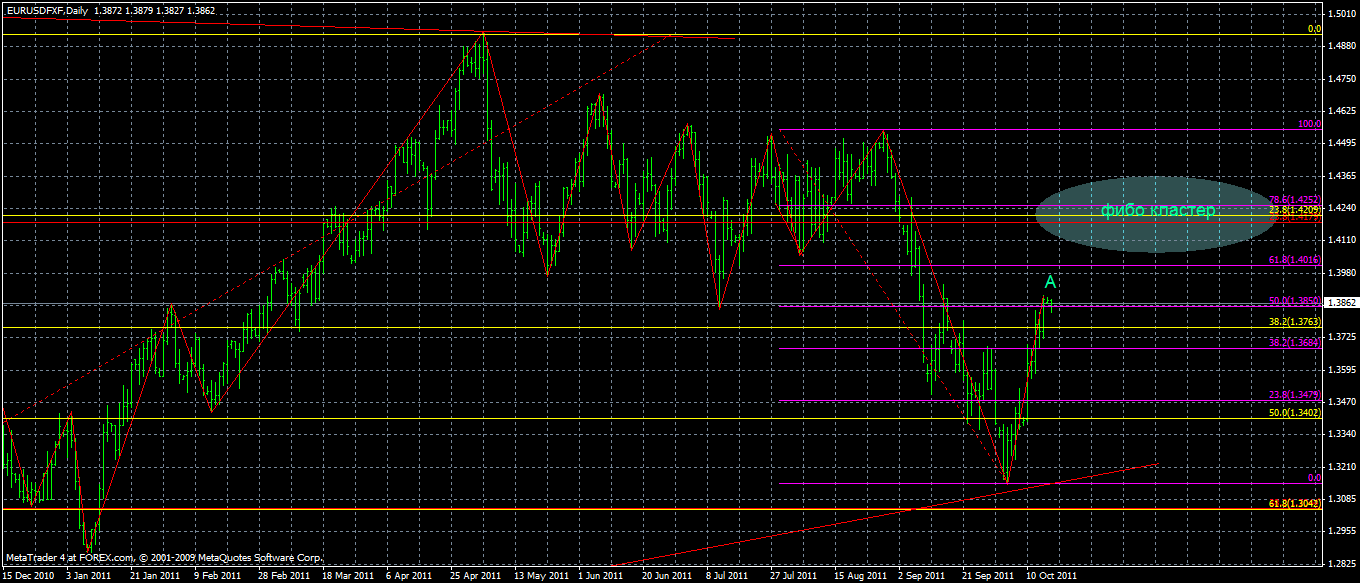
Task: Click the 1.3725 price scale value
Action: (x=1343, y=337)
